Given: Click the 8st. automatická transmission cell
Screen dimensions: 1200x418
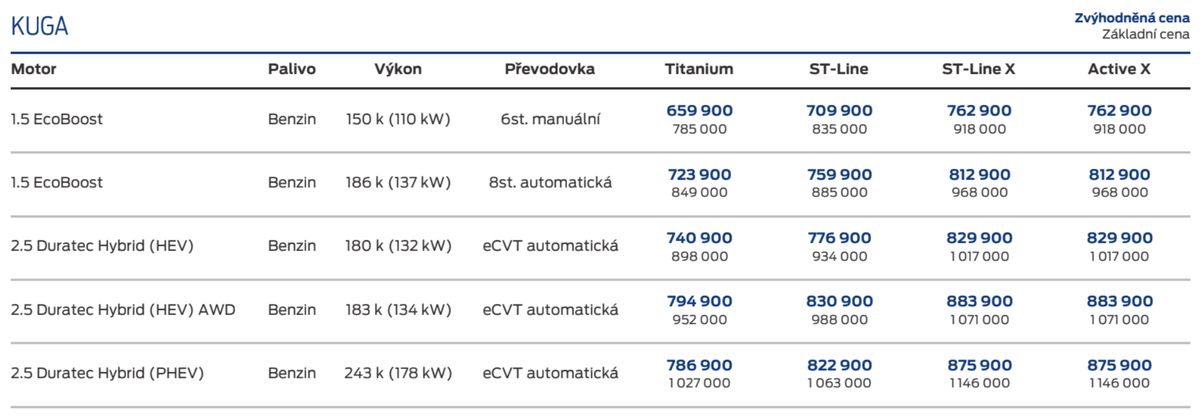Looking at the screenshot, I should point(550,183).
